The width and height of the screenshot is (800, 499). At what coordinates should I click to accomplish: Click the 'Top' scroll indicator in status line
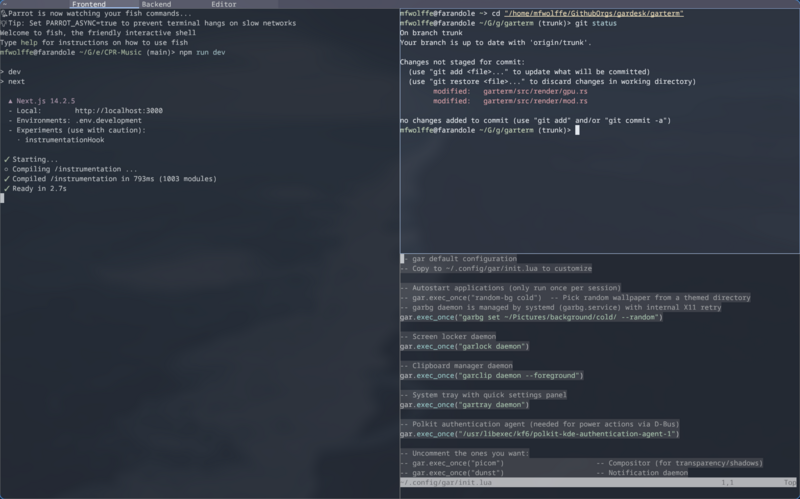click(790, 482)
